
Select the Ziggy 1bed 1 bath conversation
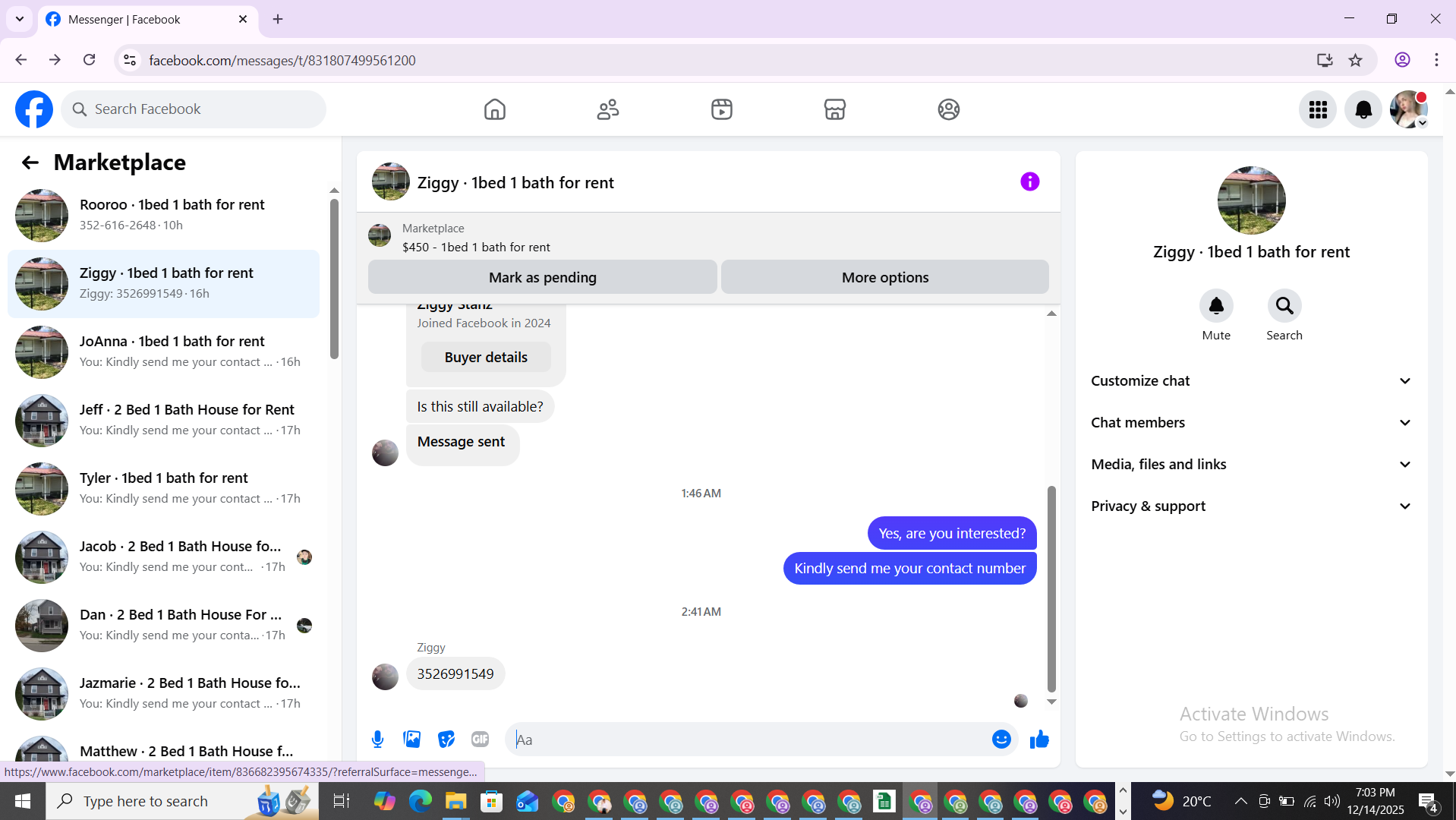click(163, 284)
